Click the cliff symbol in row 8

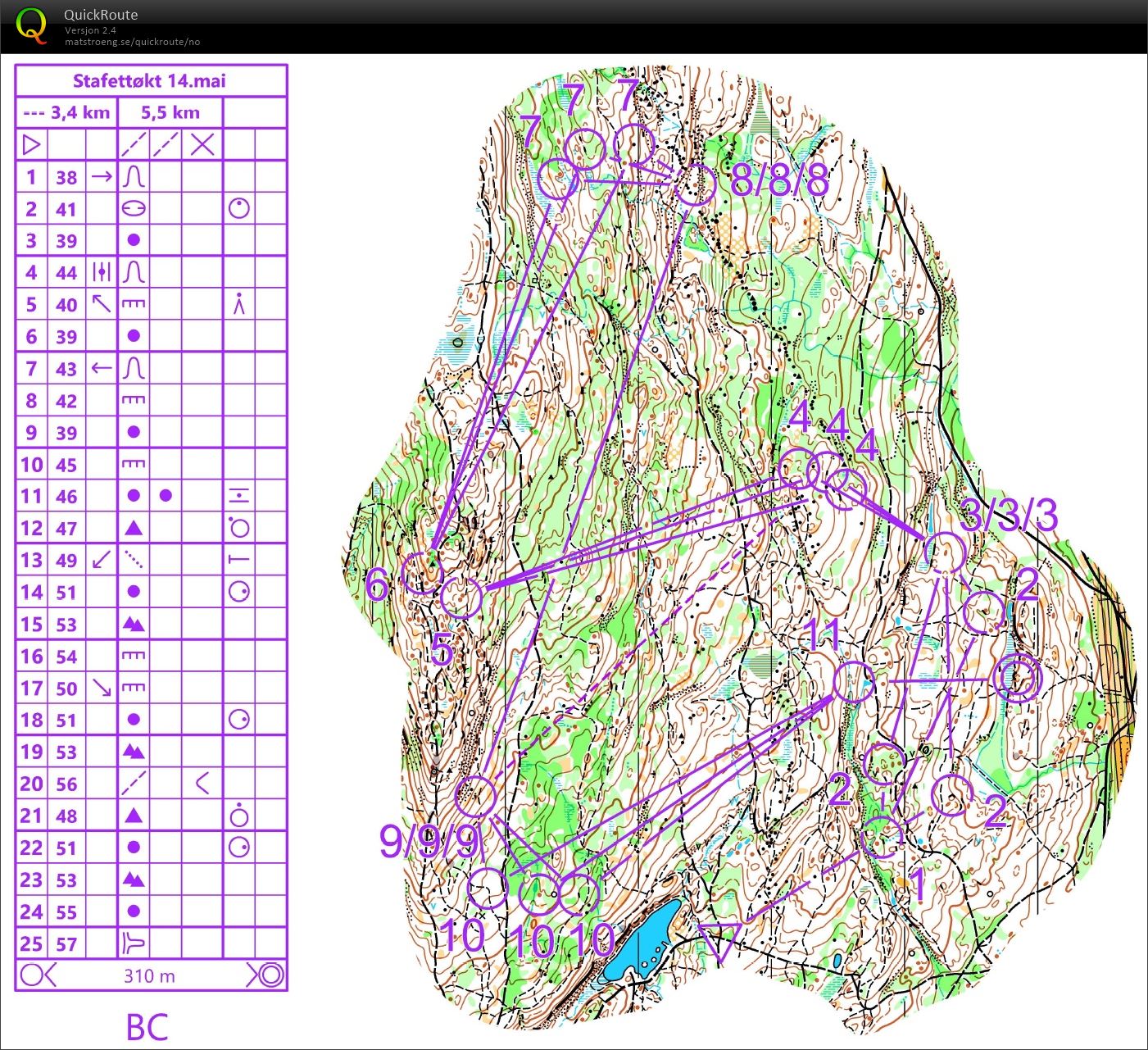134,400
